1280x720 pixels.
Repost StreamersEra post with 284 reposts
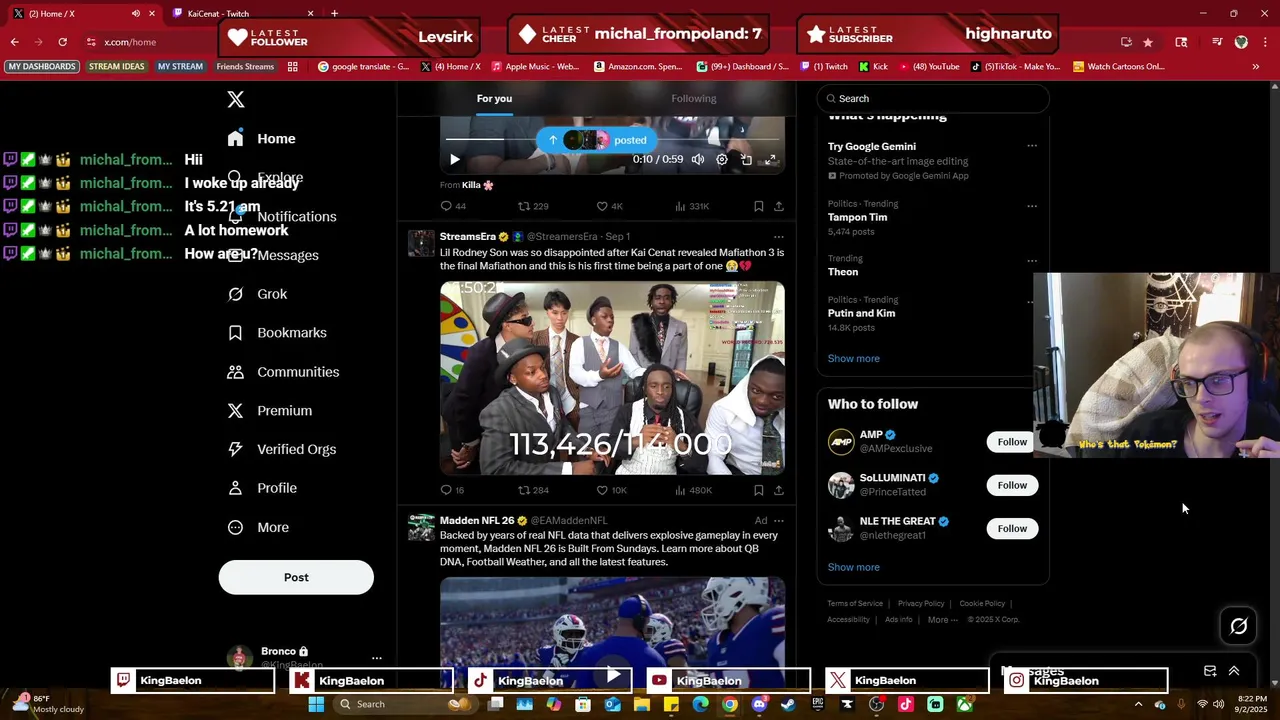click(533, 490)
